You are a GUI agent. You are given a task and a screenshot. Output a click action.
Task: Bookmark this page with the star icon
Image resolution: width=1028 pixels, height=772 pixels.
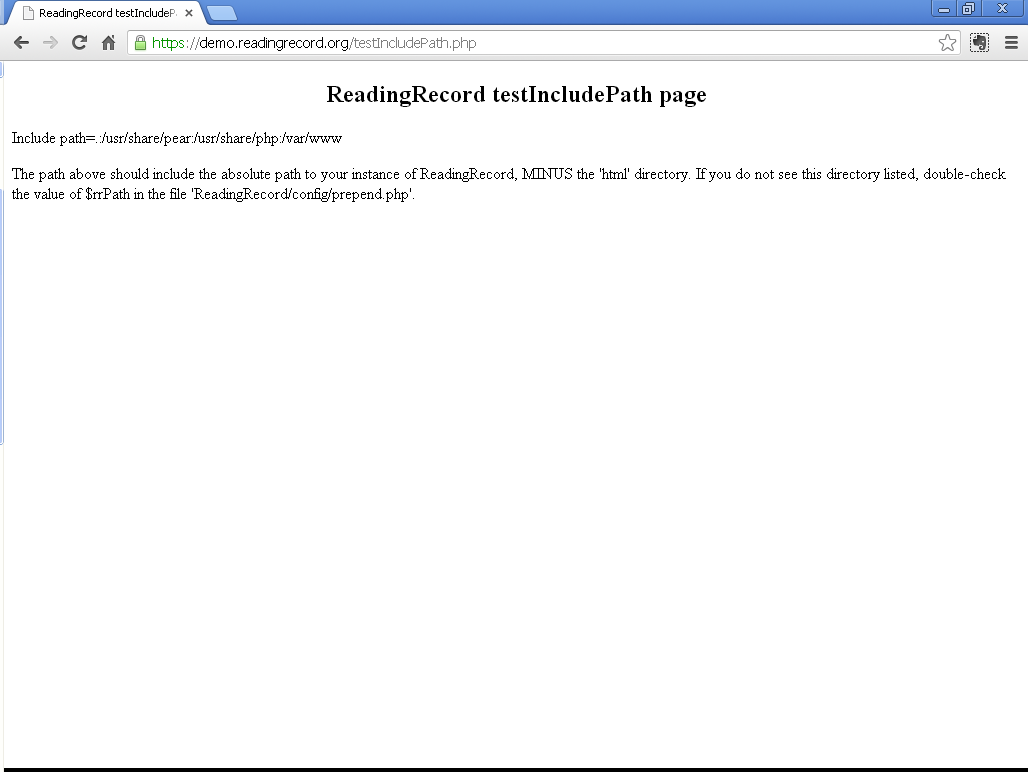point(947,43)
